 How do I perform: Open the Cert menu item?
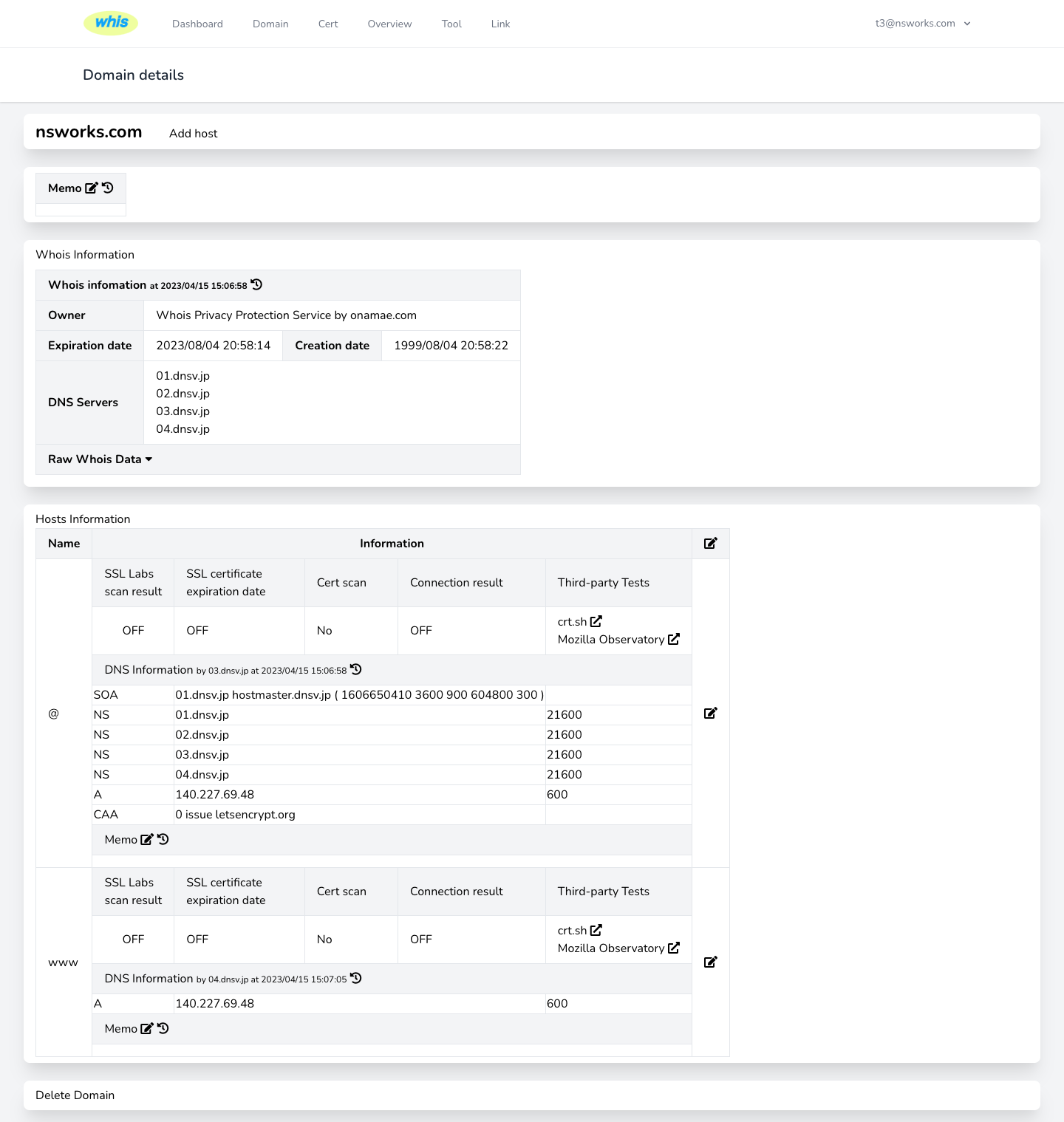point(328,24)
